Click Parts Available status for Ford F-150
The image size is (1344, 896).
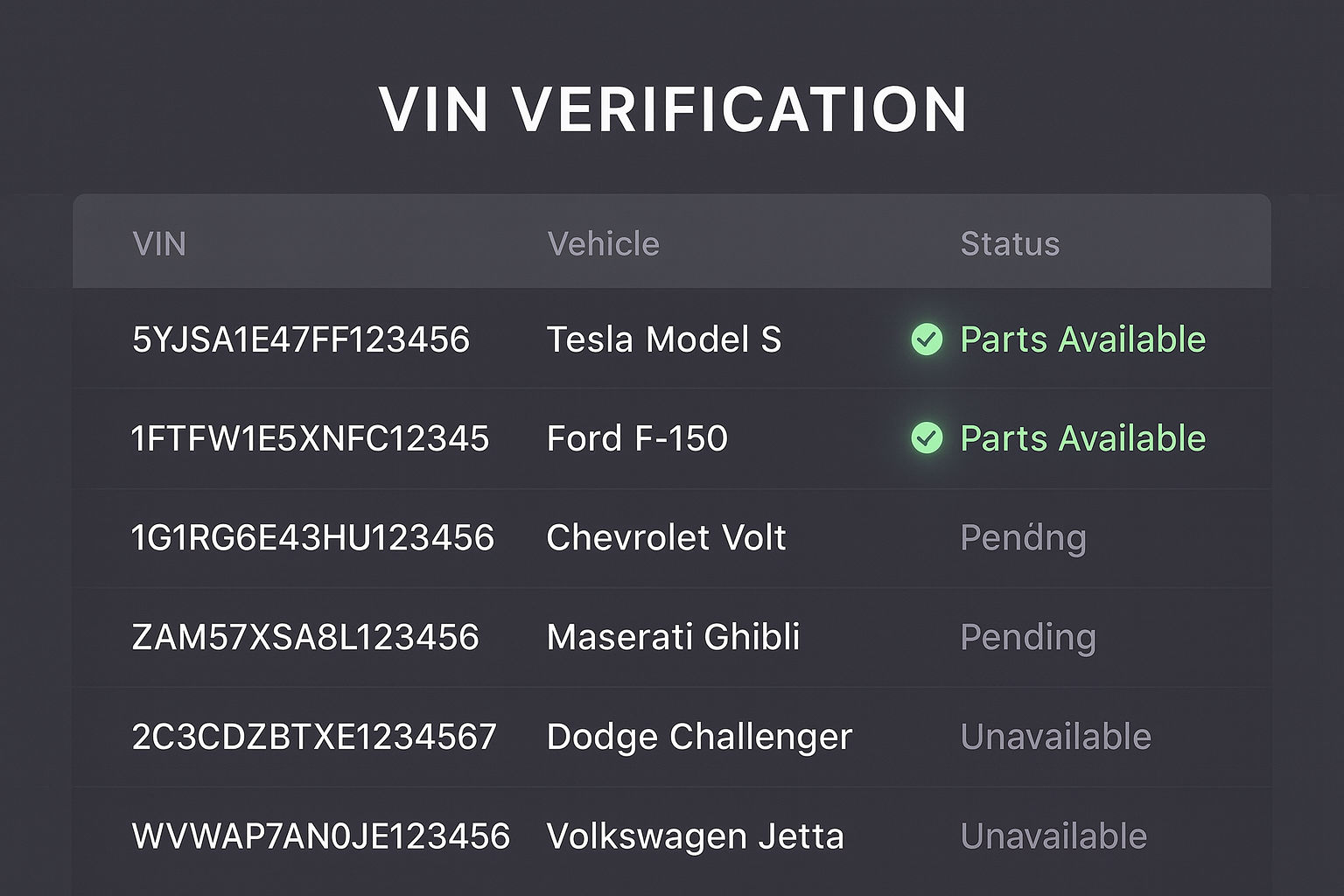click(x=1082, y=438)
